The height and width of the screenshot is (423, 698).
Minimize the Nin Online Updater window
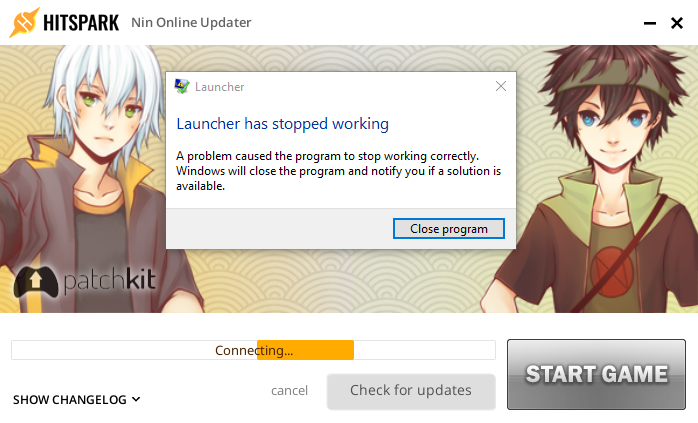tap(650, 23)
